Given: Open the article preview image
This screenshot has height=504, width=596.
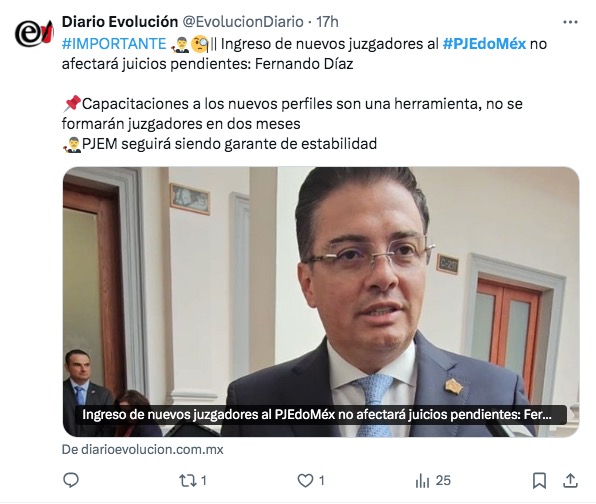Looking at the screenshot, I should coord(321,301).
